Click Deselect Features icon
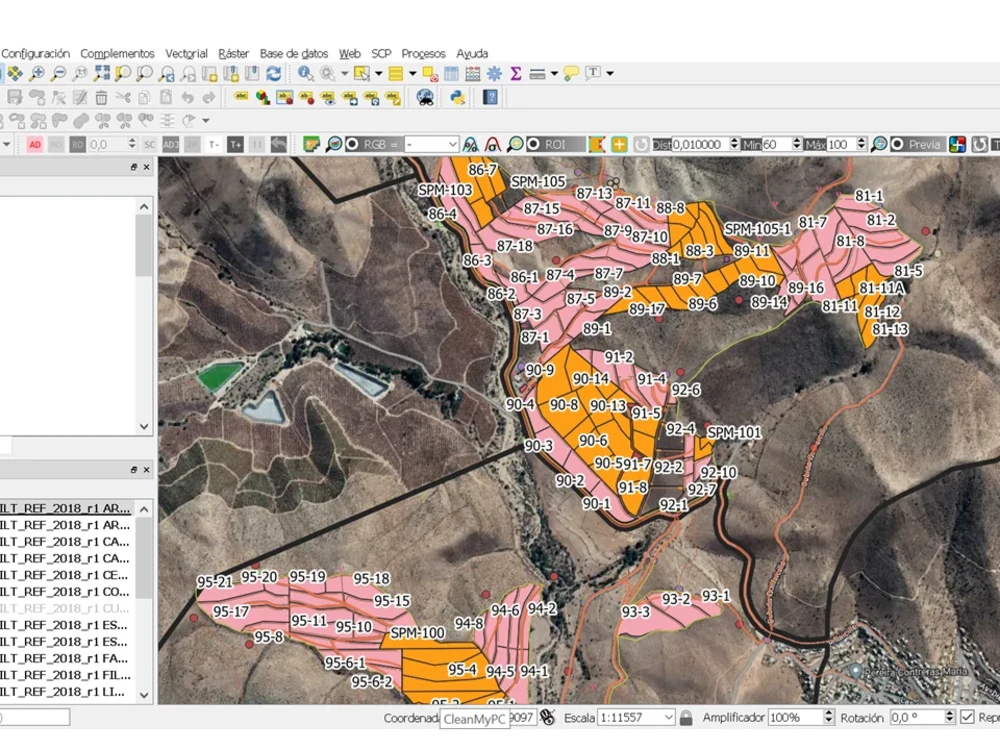 [x=430, y=73]
